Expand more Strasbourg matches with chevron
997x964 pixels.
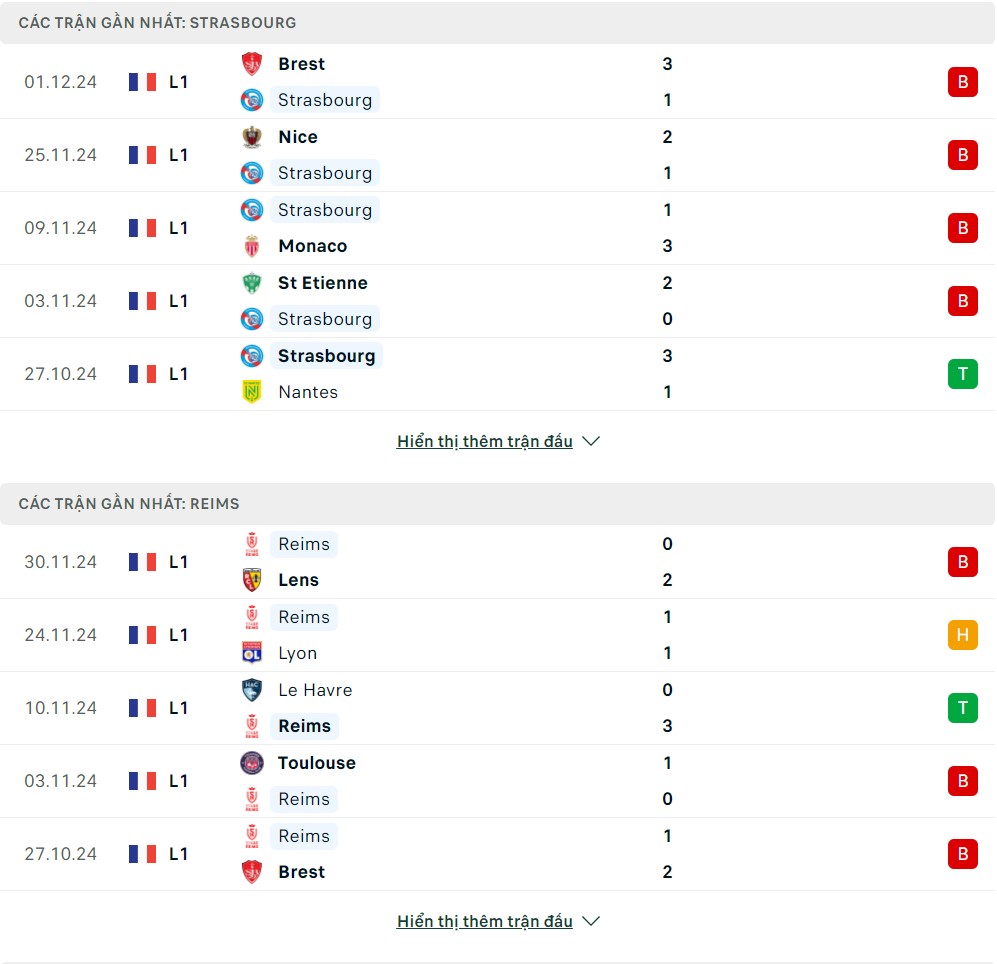click(x=591, y=441)
